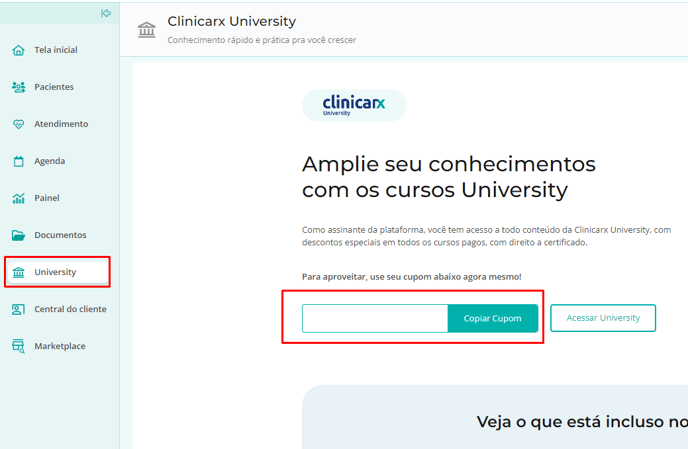This screenshot has width=688, height=449.
Task: Open the Marketplace menu item
Action: point(60,346)
